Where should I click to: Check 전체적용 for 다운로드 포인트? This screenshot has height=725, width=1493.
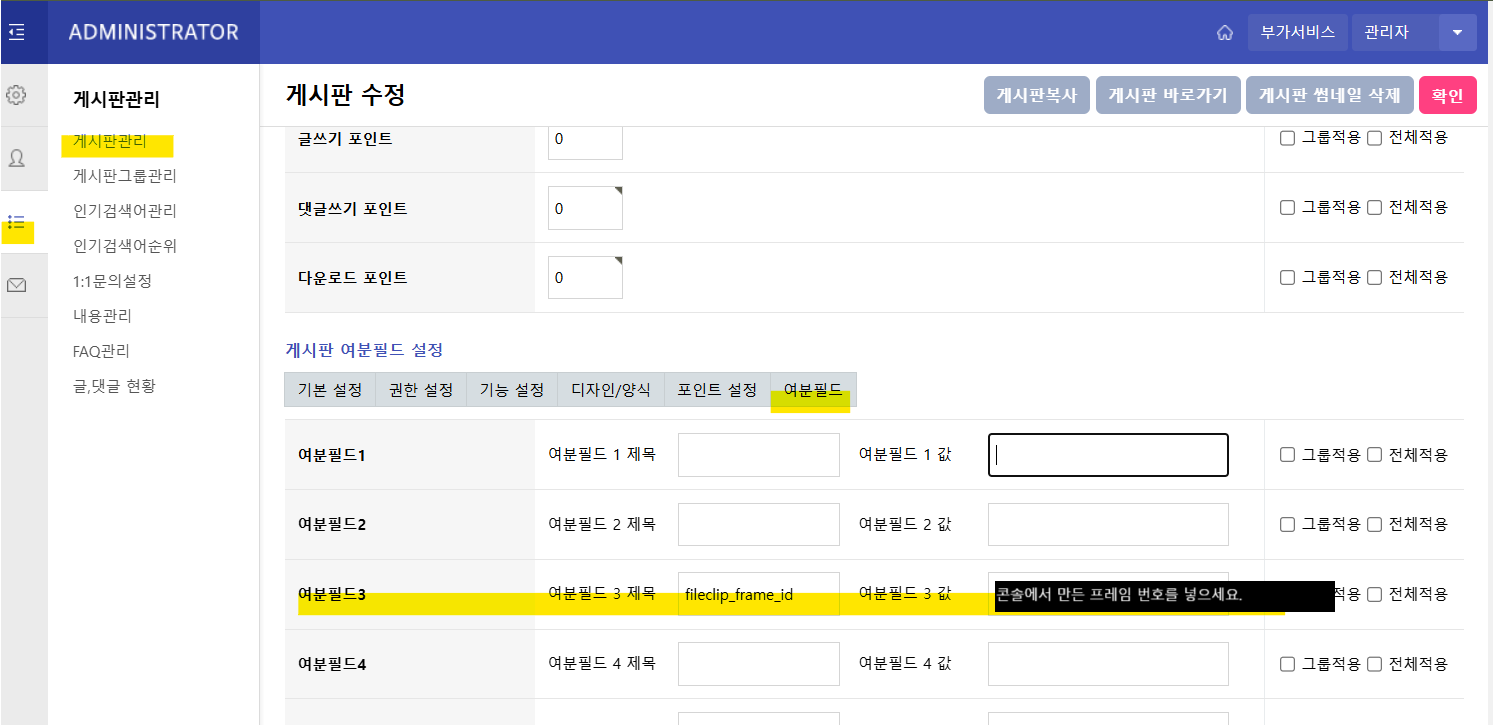pos(1375,277)
